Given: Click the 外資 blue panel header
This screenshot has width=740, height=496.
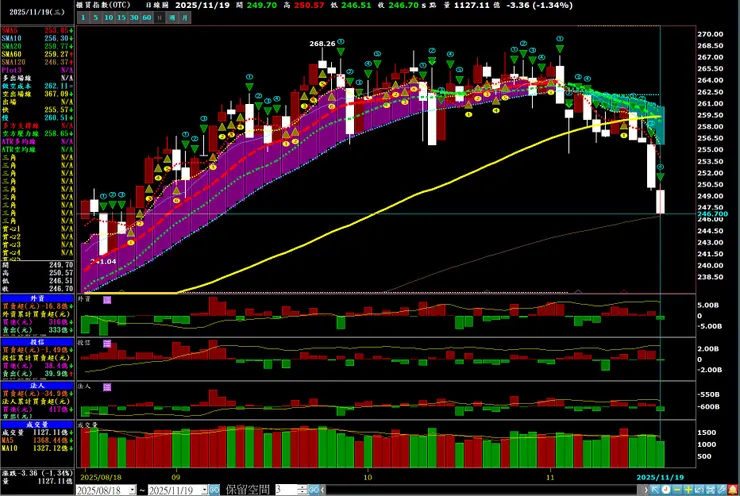Looking at the screenshot, I should tap(37, 298).
